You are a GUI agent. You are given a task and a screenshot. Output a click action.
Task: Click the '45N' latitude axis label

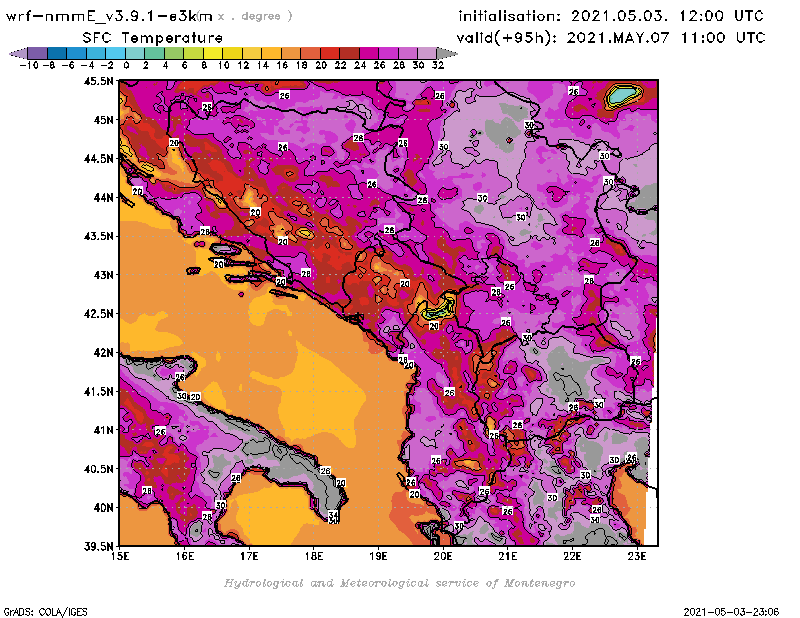click(x=103, y=120)
